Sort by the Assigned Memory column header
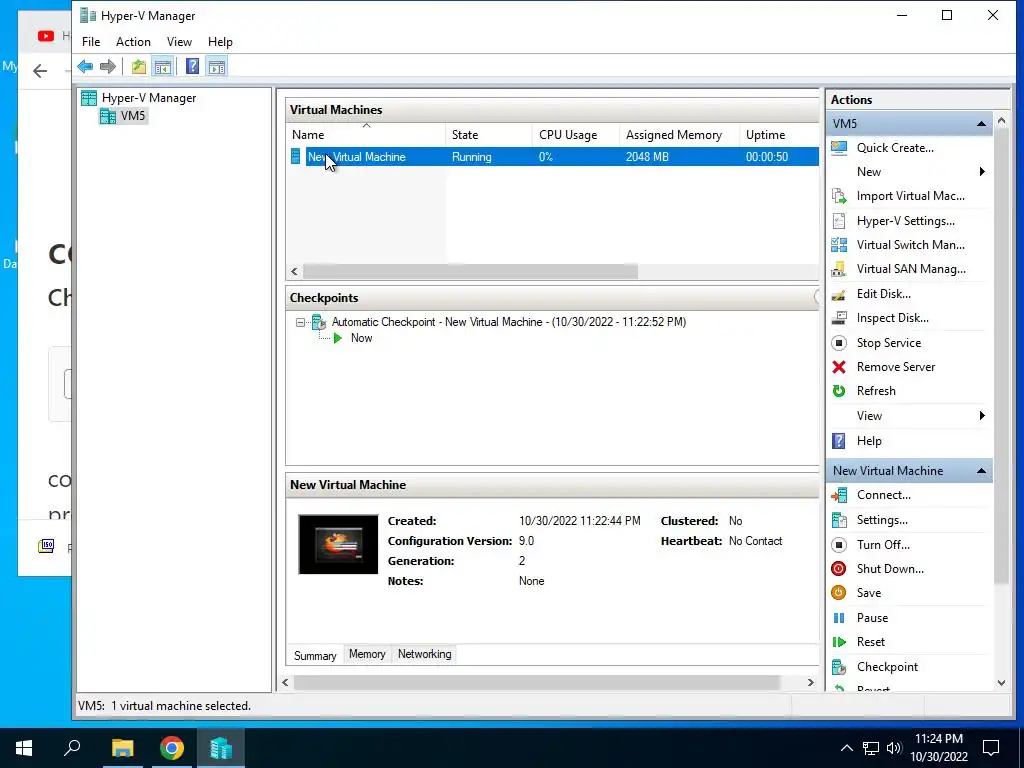The width and height of the screenshot is (1024, 768). point(679,135)
